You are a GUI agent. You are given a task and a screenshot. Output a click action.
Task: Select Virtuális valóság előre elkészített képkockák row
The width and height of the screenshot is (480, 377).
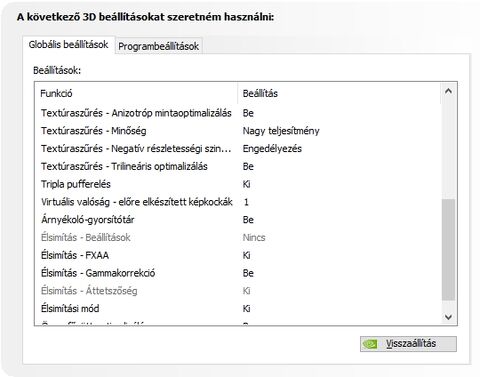click(238, 202)
